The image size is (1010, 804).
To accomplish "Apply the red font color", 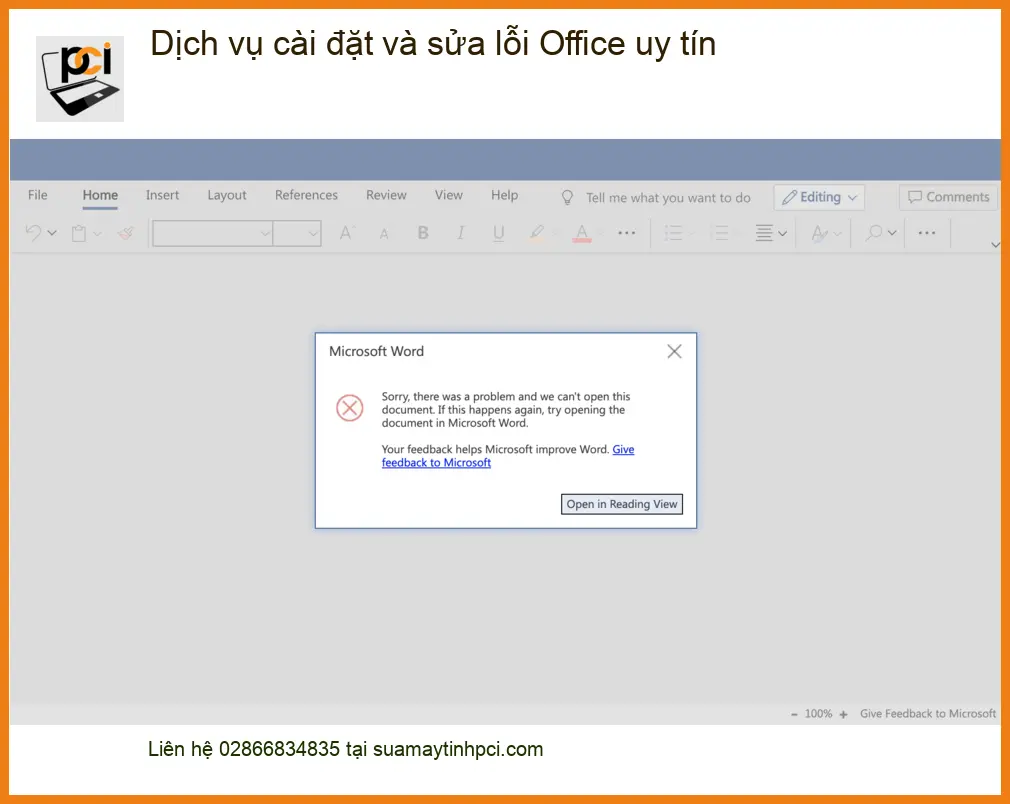I will 582,233.
